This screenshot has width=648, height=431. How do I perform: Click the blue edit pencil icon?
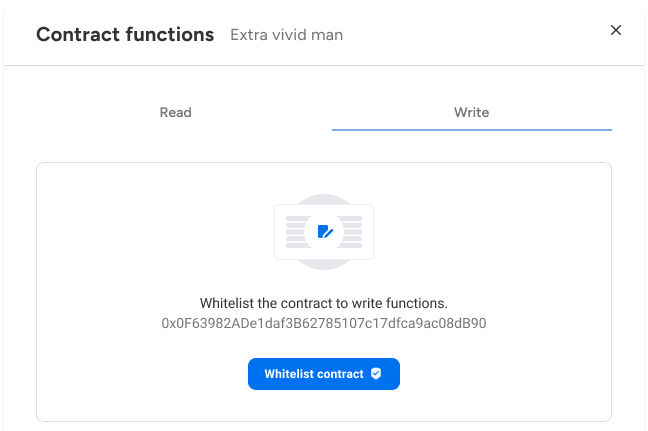(x=325, y=231)
